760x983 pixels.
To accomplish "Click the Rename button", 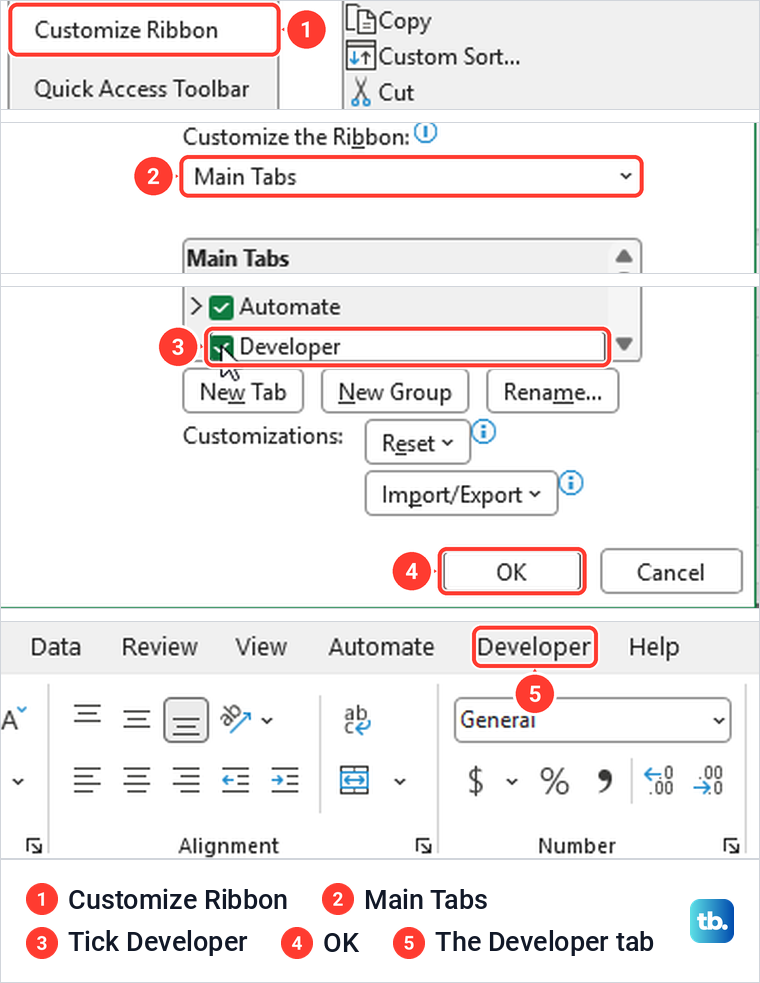I will tap(552, 391).
